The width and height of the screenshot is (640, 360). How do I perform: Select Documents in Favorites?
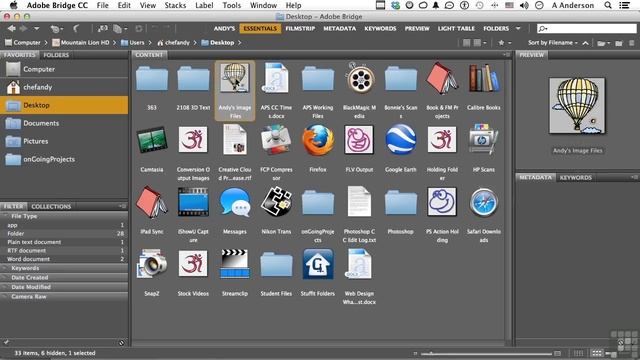pos(64,123)
